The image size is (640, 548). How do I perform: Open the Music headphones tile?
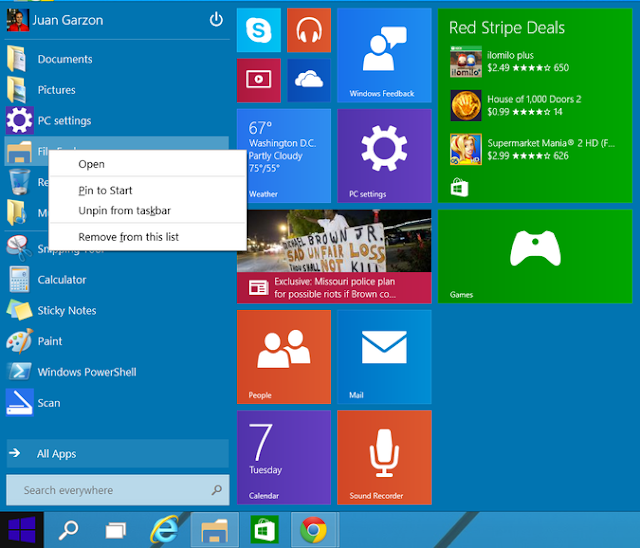tap(309, 30)
